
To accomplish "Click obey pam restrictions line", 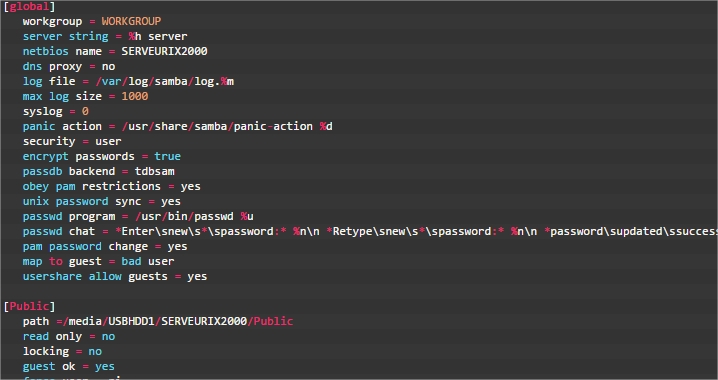I will [x=112, y=187].
